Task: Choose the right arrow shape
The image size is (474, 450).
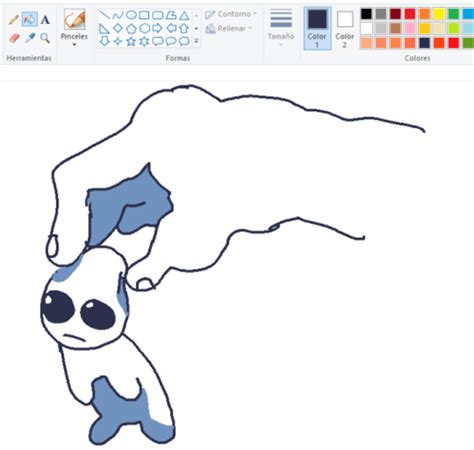Action: (157, 28)
